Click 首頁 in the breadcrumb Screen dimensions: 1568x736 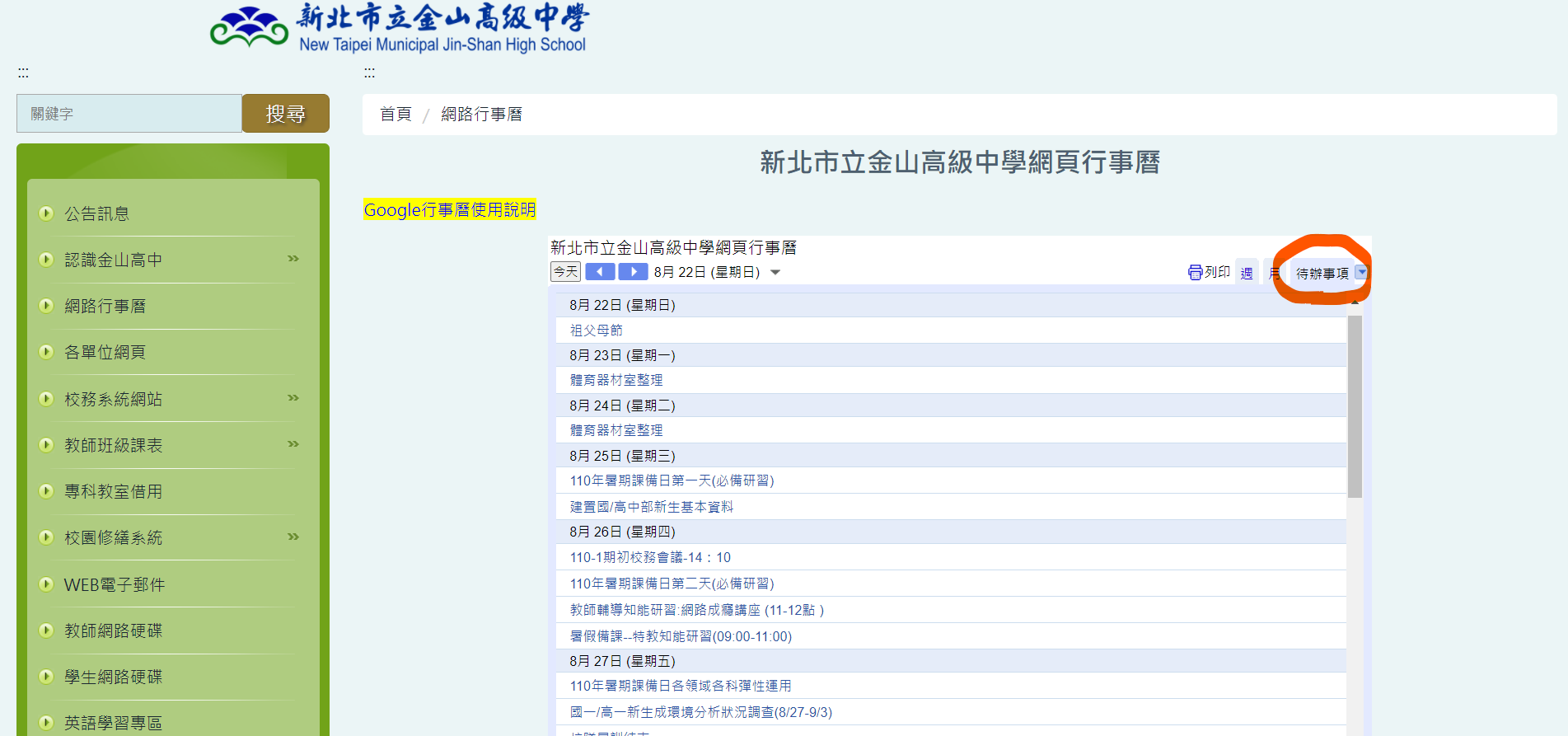[396, 114]
